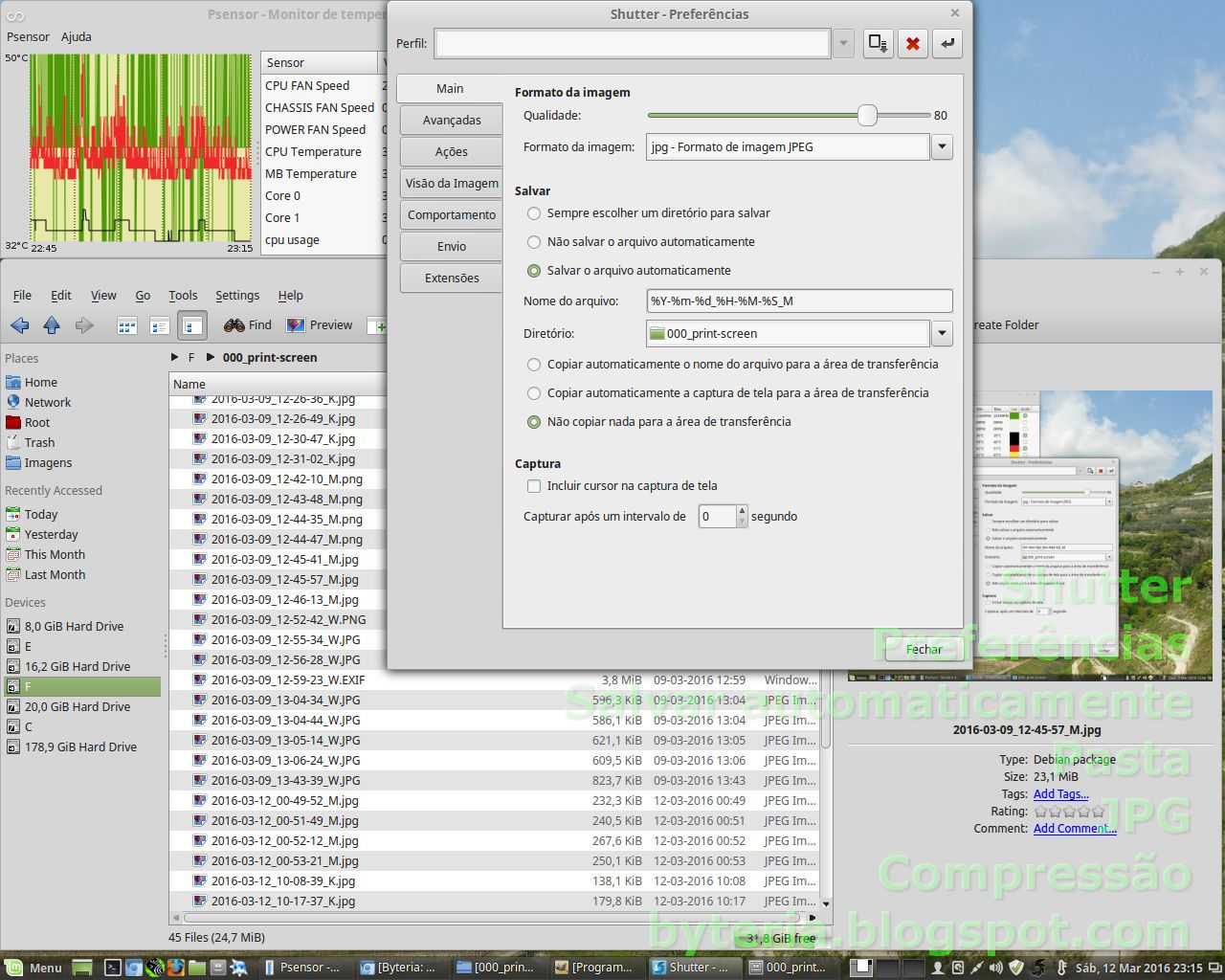Viewport: 1225px width, 980px height.
Task: Switch to the Avançadas tab
Action: click(450, 120)
